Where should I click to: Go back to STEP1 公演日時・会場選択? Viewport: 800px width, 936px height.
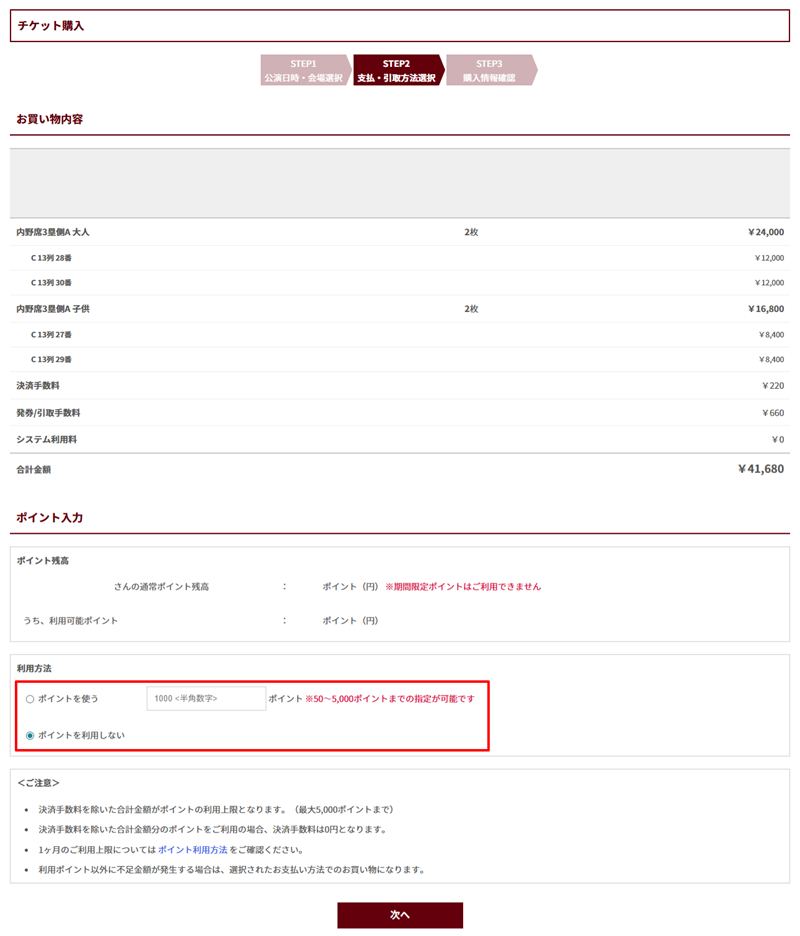coord(303,70)
